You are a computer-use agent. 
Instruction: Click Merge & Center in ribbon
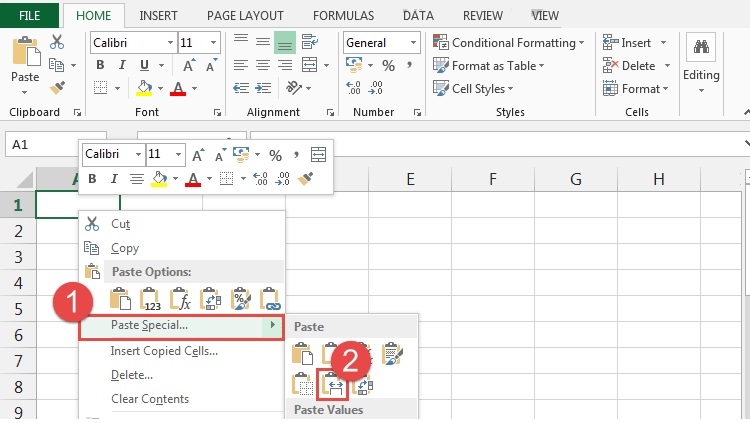[309, 65]
